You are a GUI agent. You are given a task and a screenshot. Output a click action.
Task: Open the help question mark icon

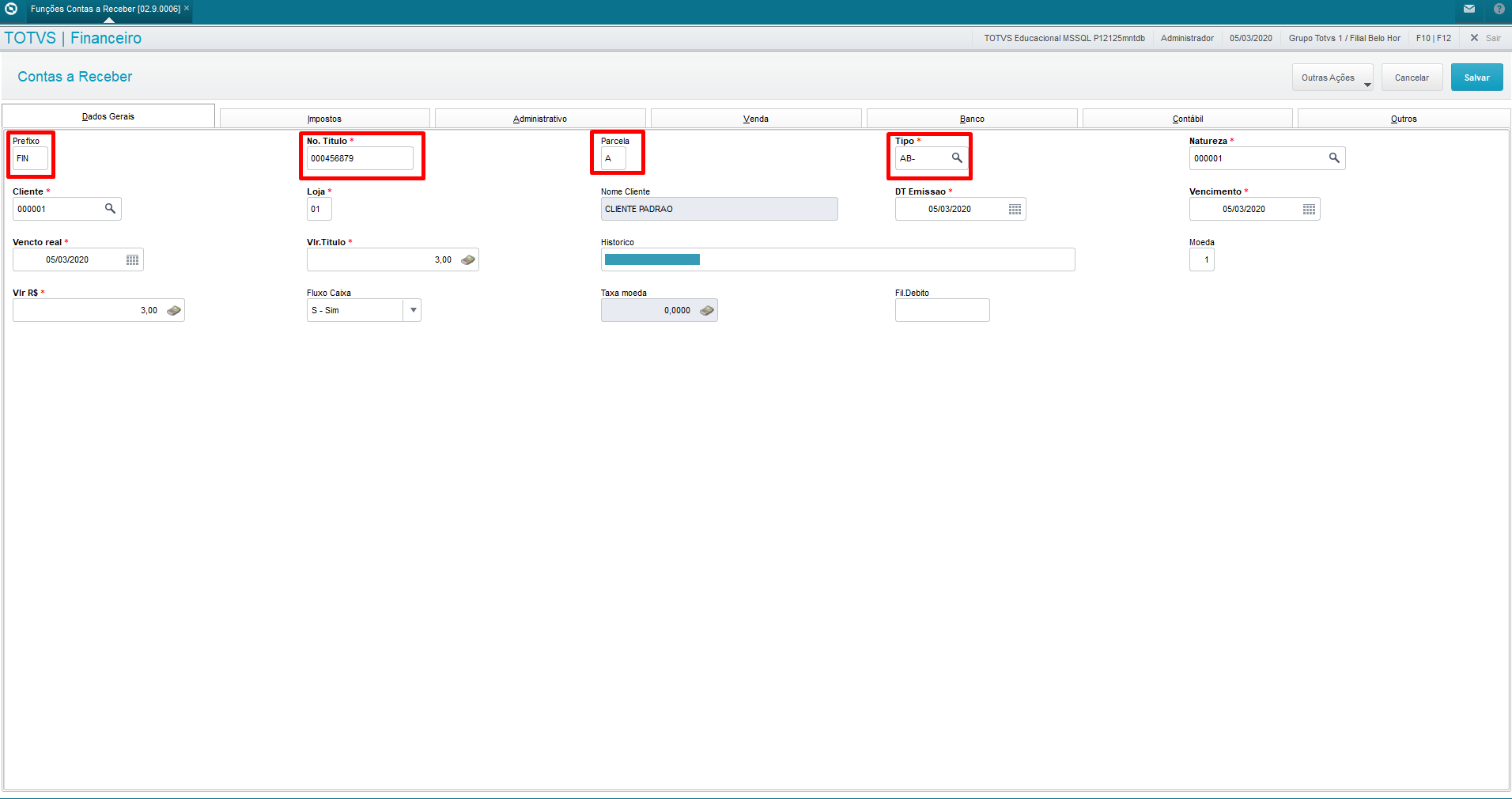[x=1499, y=9]
